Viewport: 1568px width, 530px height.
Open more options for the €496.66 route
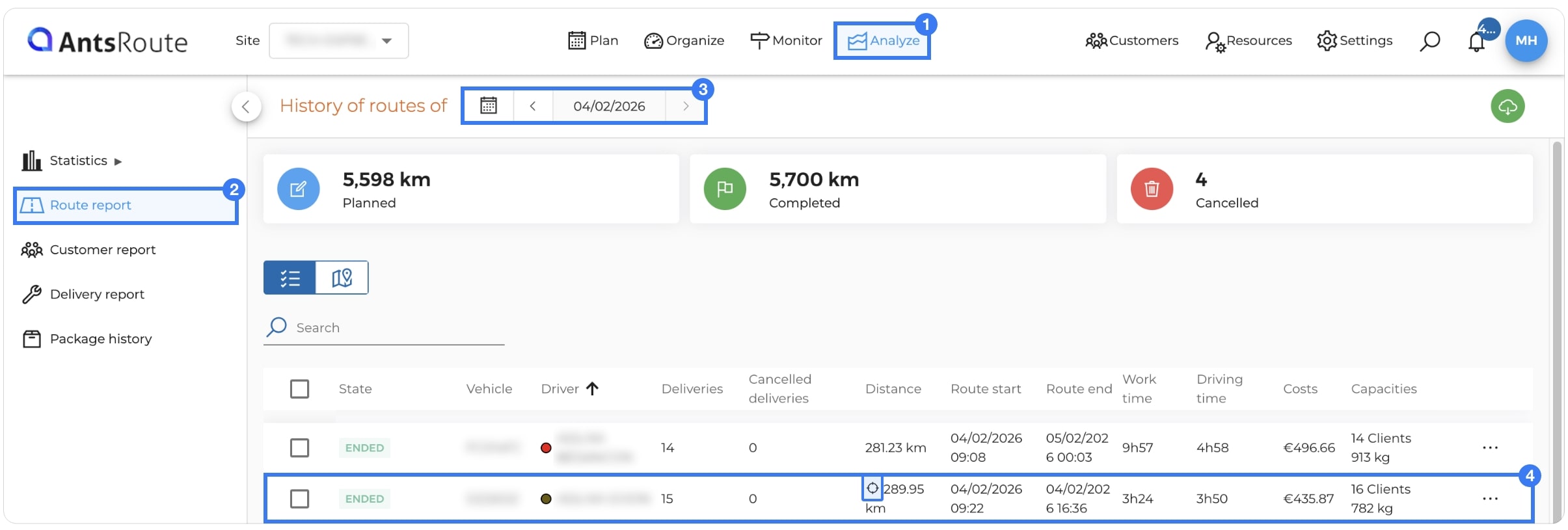pyautogui.click(x=1490, y=448)
